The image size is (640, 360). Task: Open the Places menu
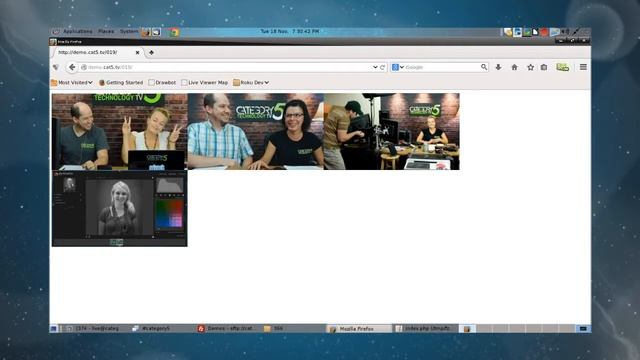coord(106,31)
